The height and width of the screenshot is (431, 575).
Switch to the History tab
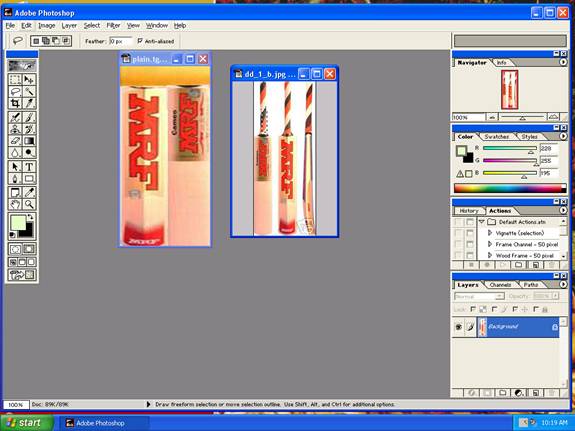tap(469, 211)
